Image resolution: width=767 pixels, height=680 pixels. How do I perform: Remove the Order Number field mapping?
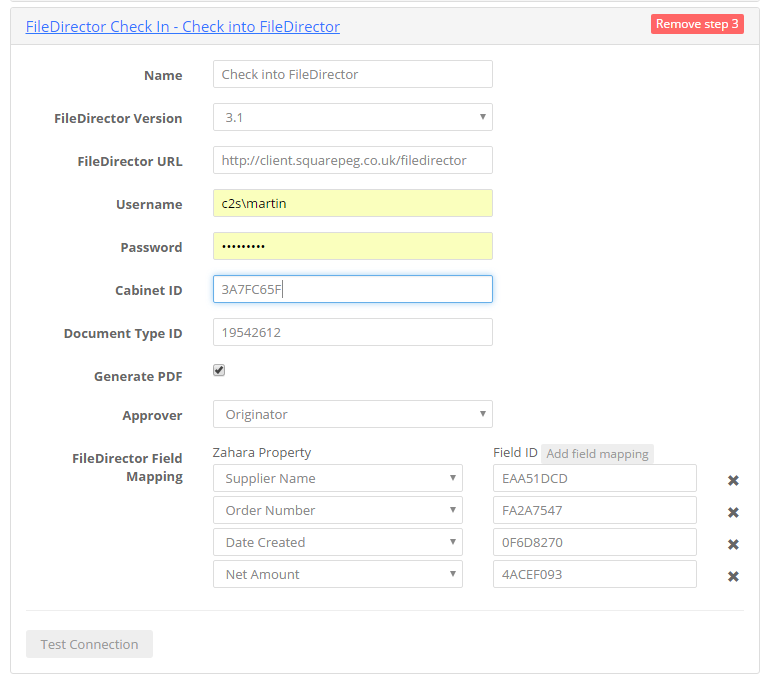733,512
